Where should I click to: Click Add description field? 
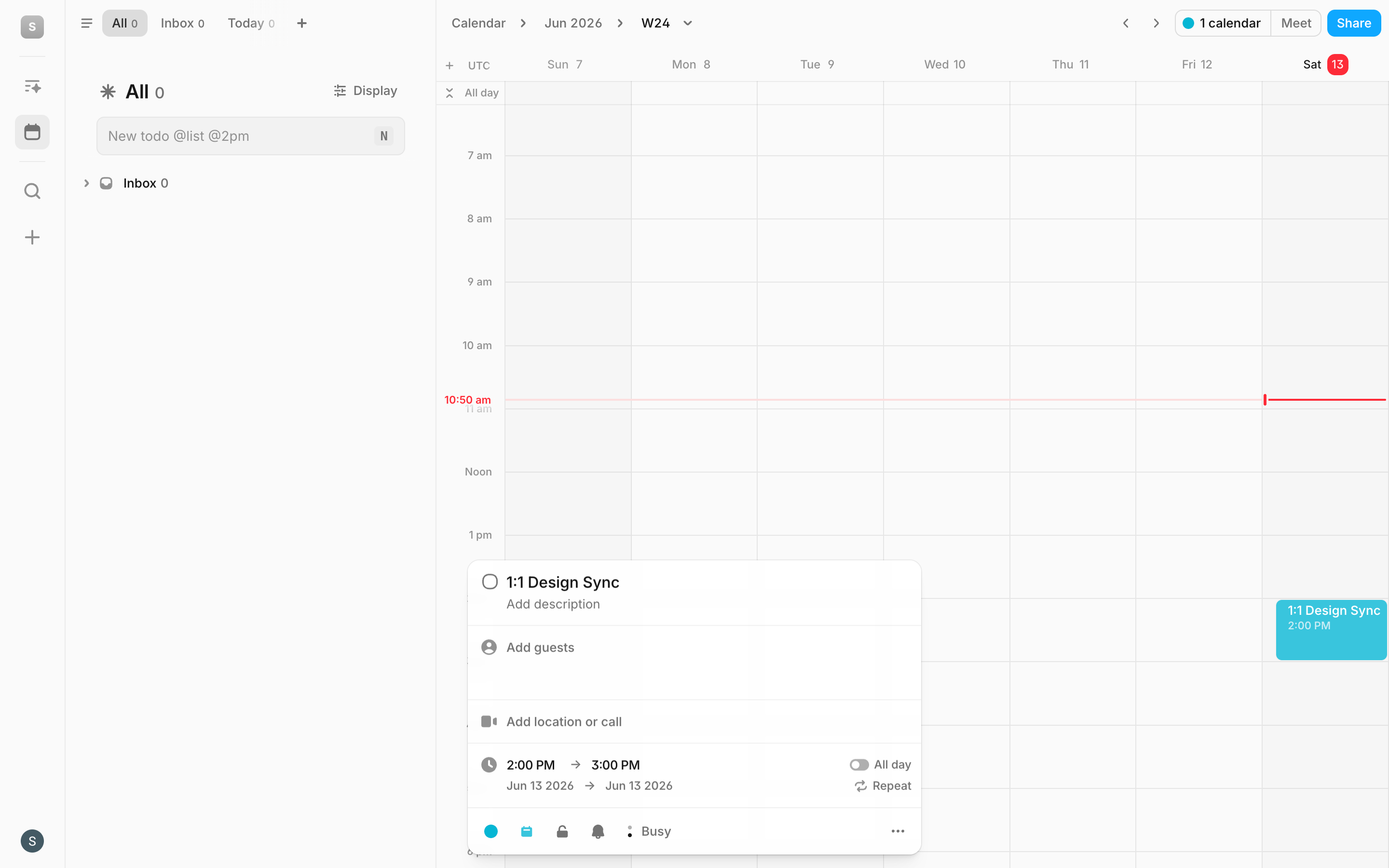[x=553, y=604]
